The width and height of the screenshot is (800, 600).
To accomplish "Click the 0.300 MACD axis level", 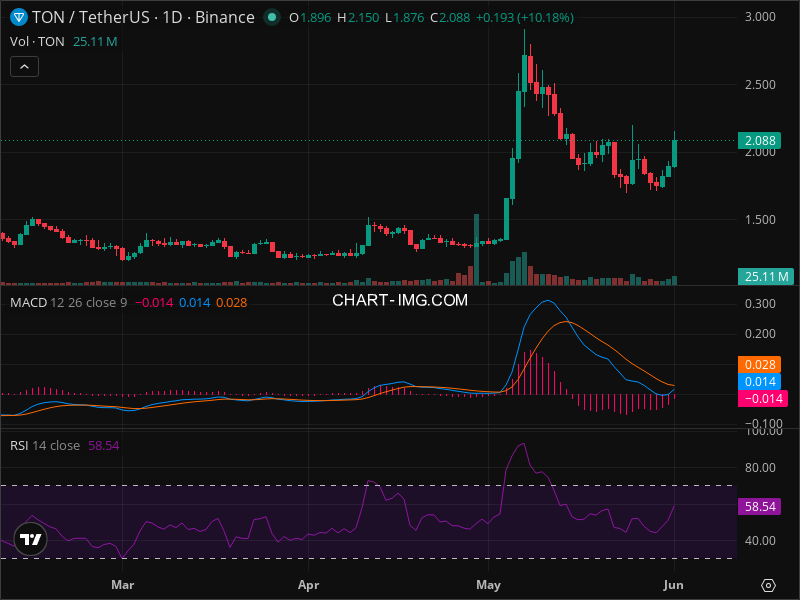I will (x=760, y=304).
